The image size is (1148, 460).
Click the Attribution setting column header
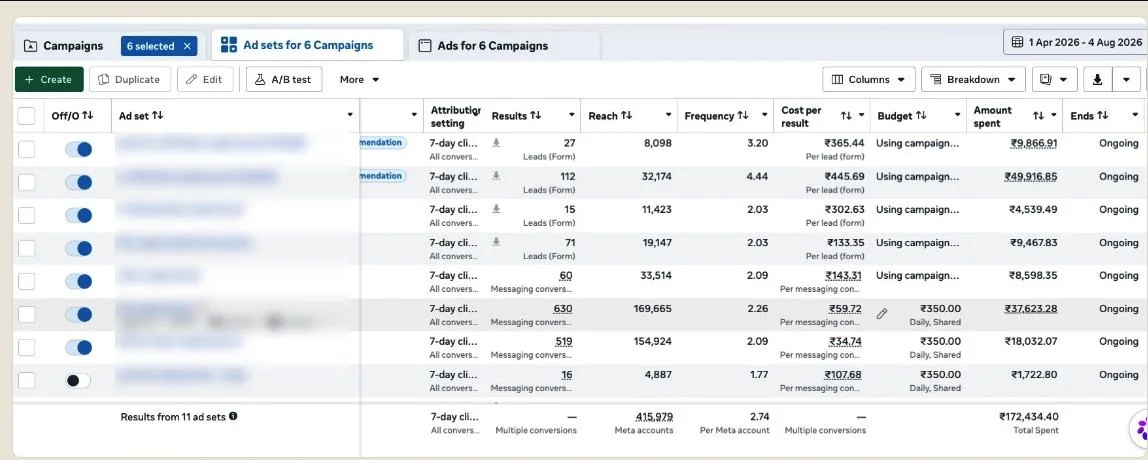(455, 116)
